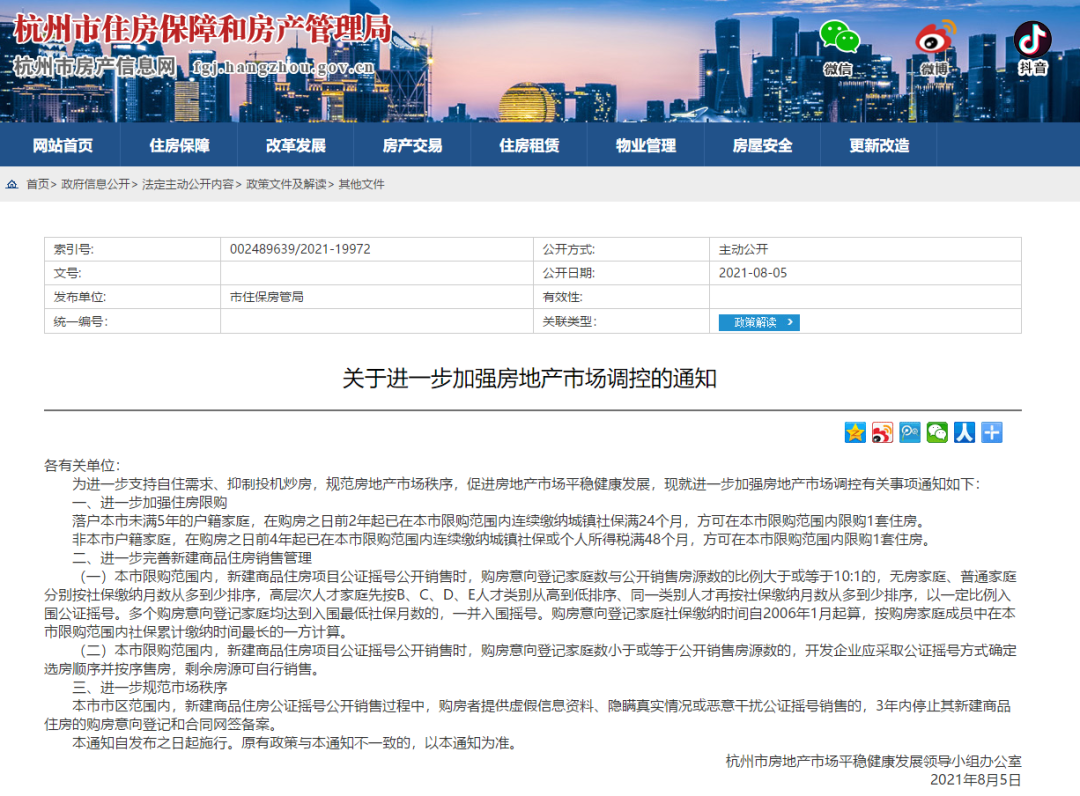The height and width of the screenshot is (796, 1080).
Task: Open the 住房租赁 navigation item
Action: 529,145
